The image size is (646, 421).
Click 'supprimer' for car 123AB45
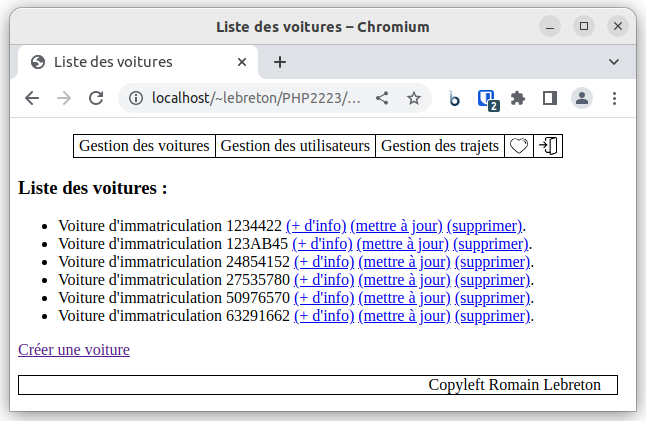point(491,244)
